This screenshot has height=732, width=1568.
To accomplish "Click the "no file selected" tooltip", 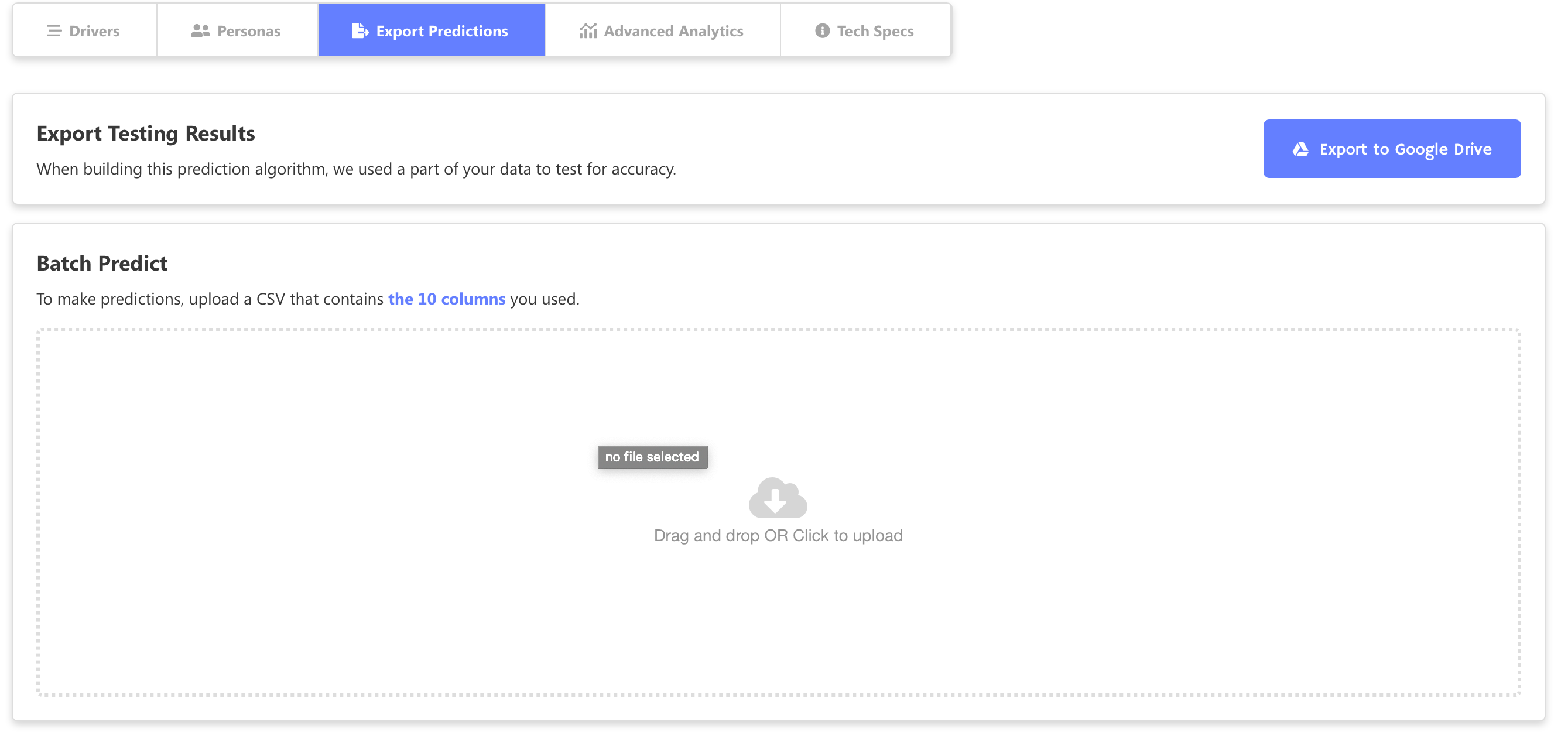I will pyautogui.click(x=652, y=457).
